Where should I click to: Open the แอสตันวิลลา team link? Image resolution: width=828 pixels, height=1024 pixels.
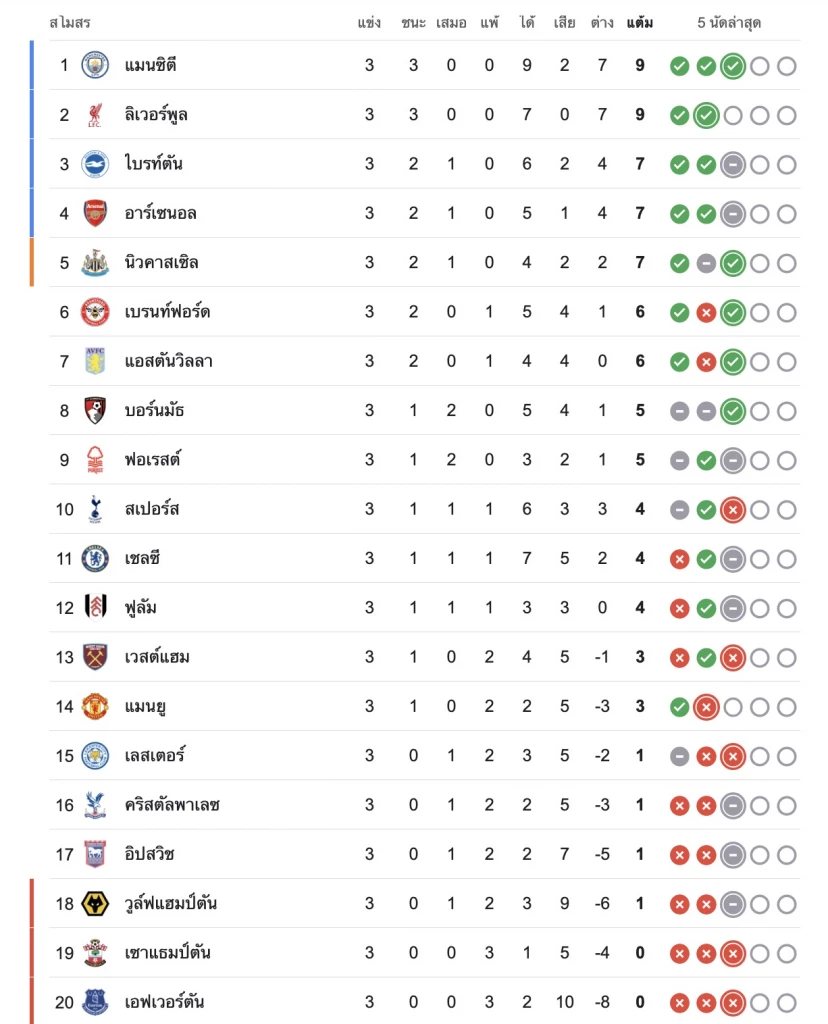pyautogui.click(x=168, y=361)
